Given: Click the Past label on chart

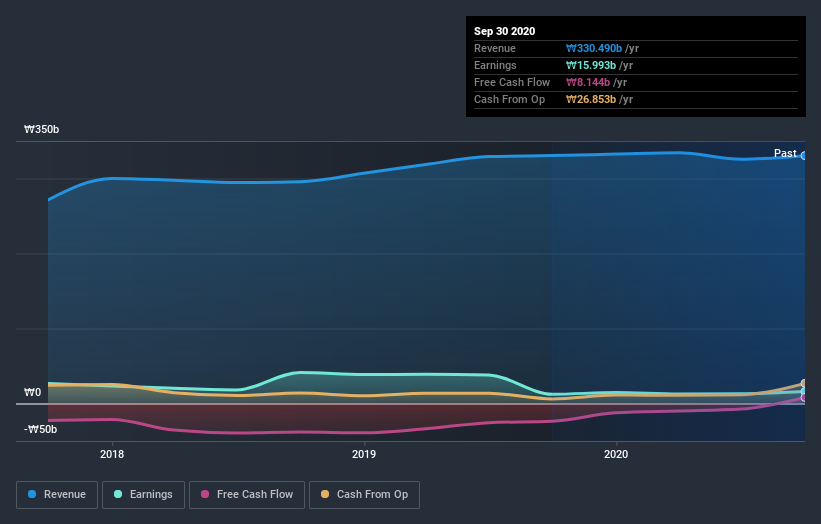Looking at the screenshot, I should (785, 153).
